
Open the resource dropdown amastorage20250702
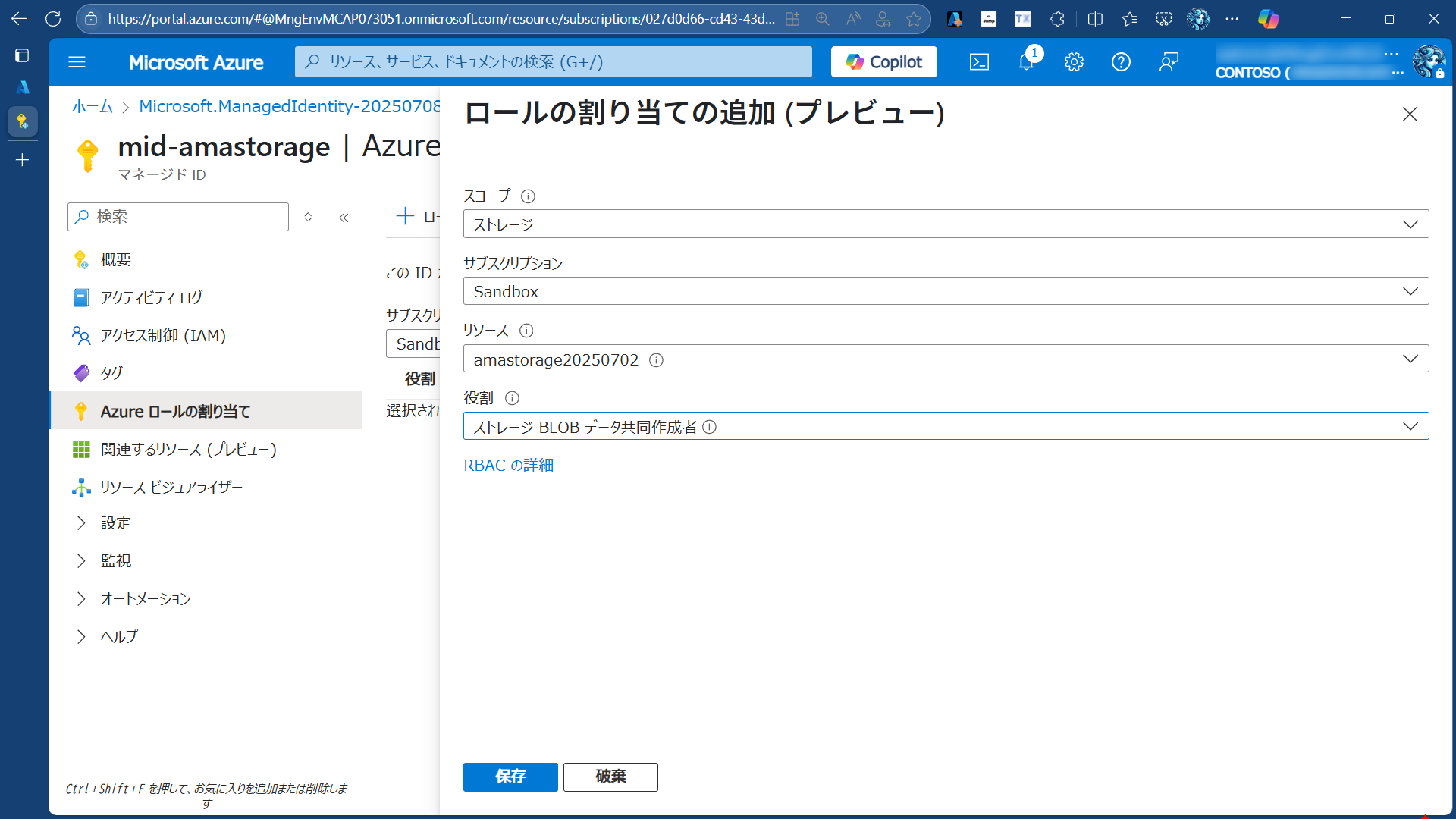(946, 359)
